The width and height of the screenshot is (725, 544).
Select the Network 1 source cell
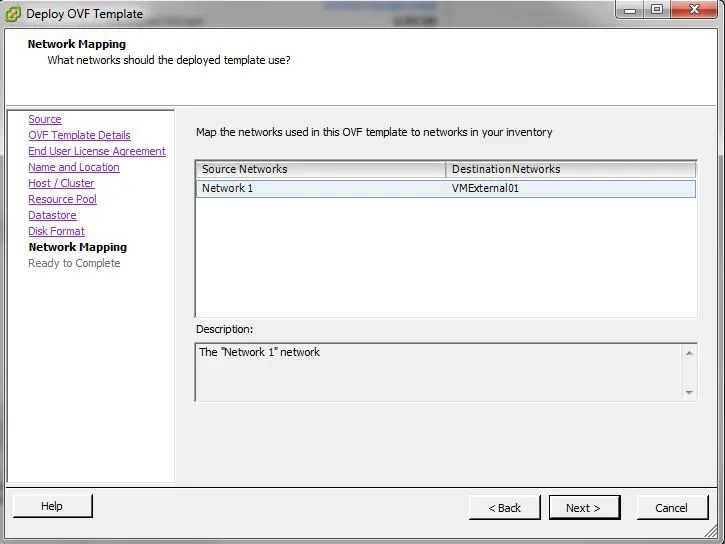[x=321, y=189]
